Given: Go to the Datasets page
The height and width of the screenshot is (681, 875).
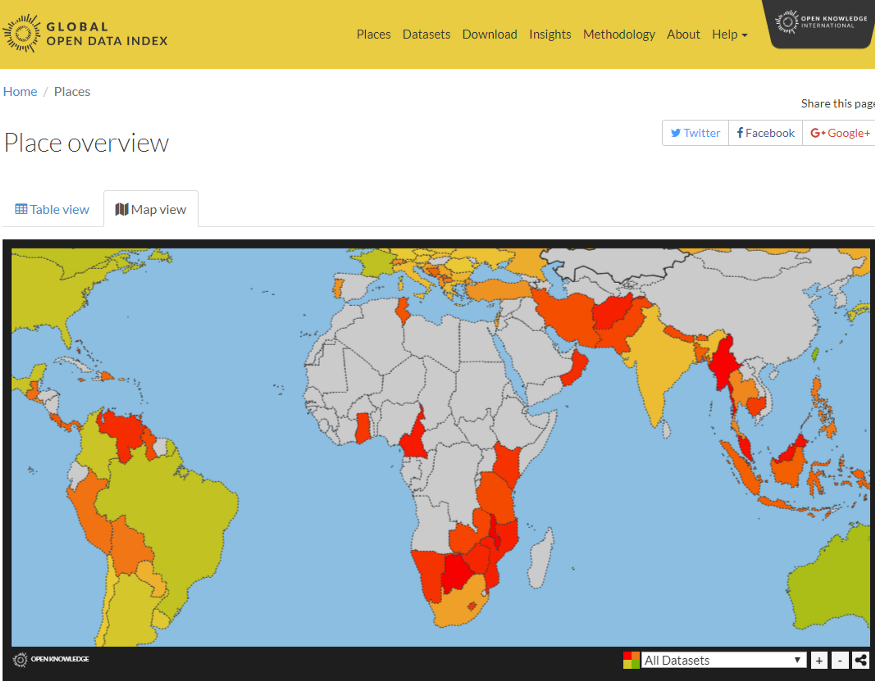Looking at the screenshot, I should (x=426, y=34).
